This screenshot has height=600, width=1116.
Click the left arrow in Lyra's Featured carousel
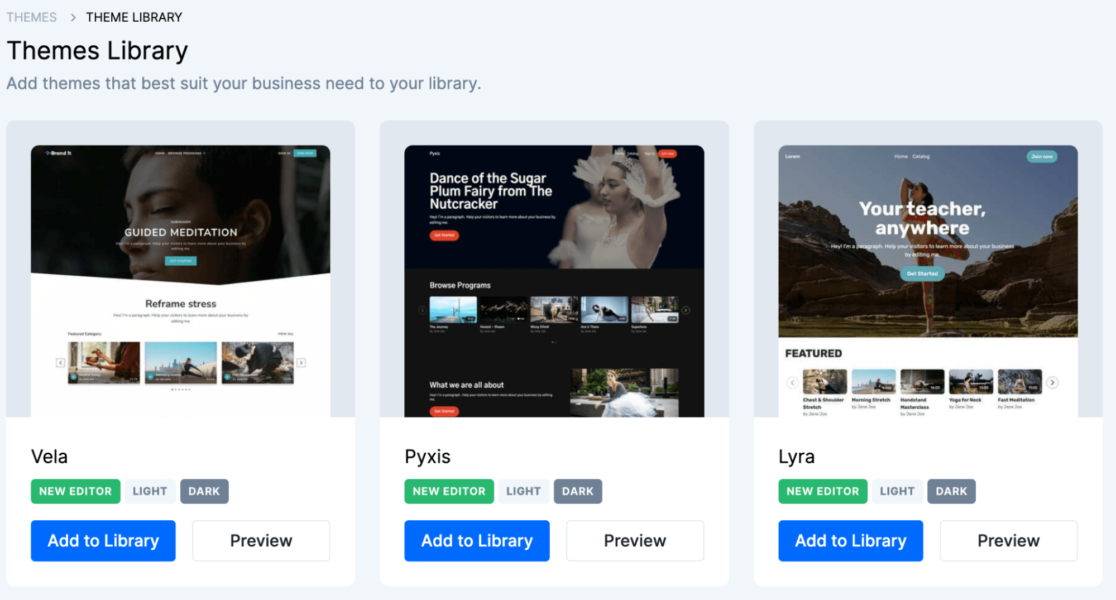point(792,382)
